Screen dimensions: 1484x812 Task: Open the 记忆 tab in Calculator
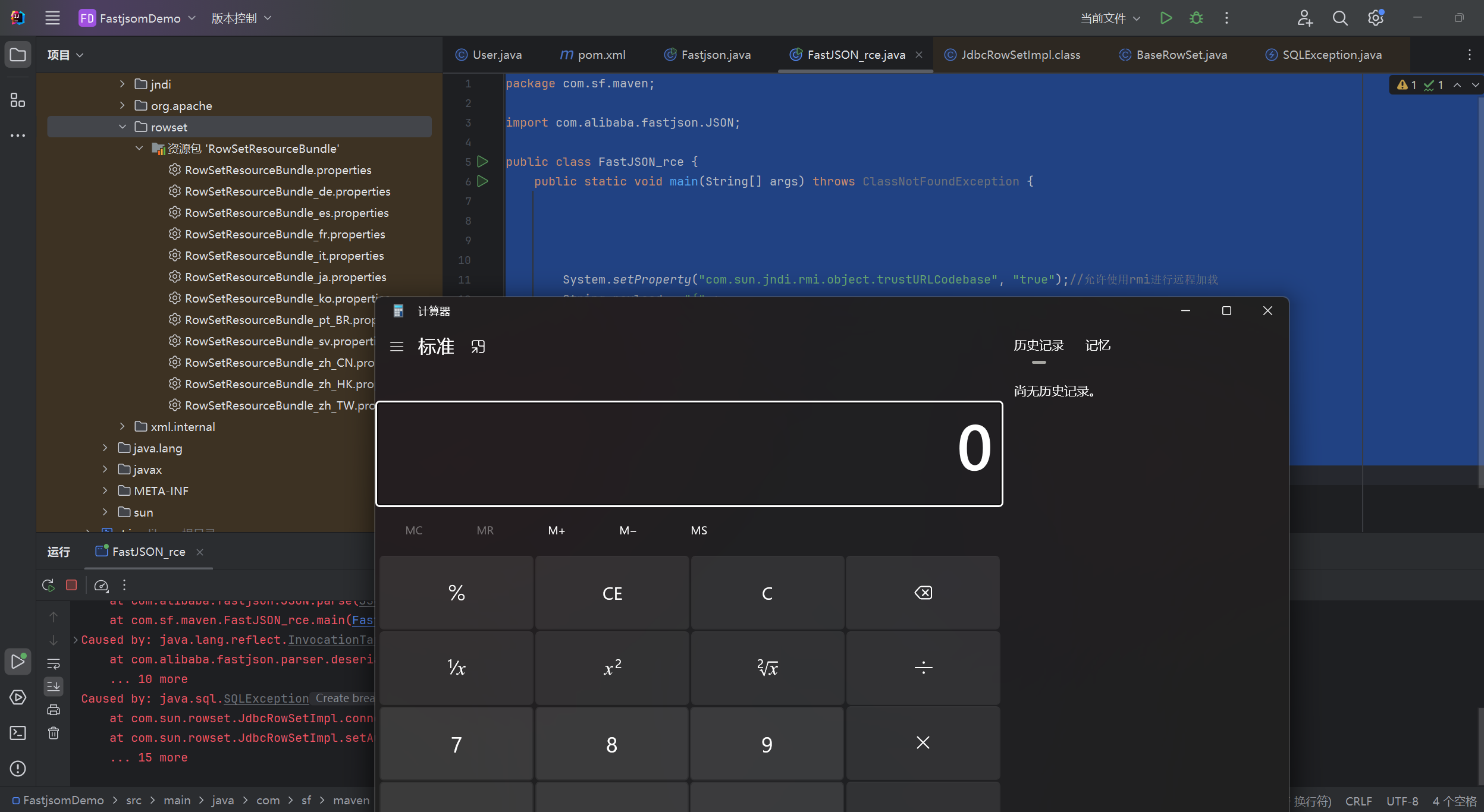(1097, 345)
